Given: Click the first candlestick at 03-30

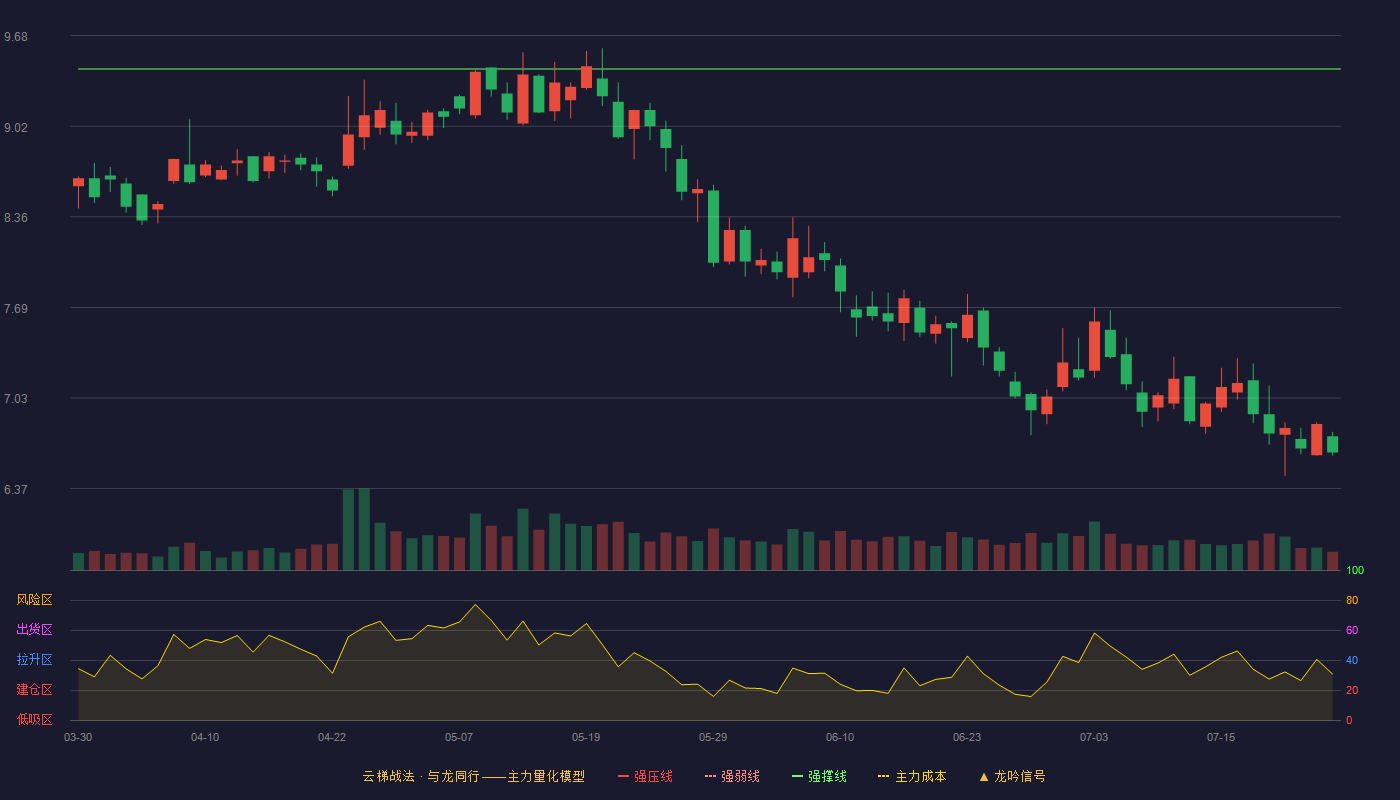Looking at the screenshot, I should [x=78, y=192].
